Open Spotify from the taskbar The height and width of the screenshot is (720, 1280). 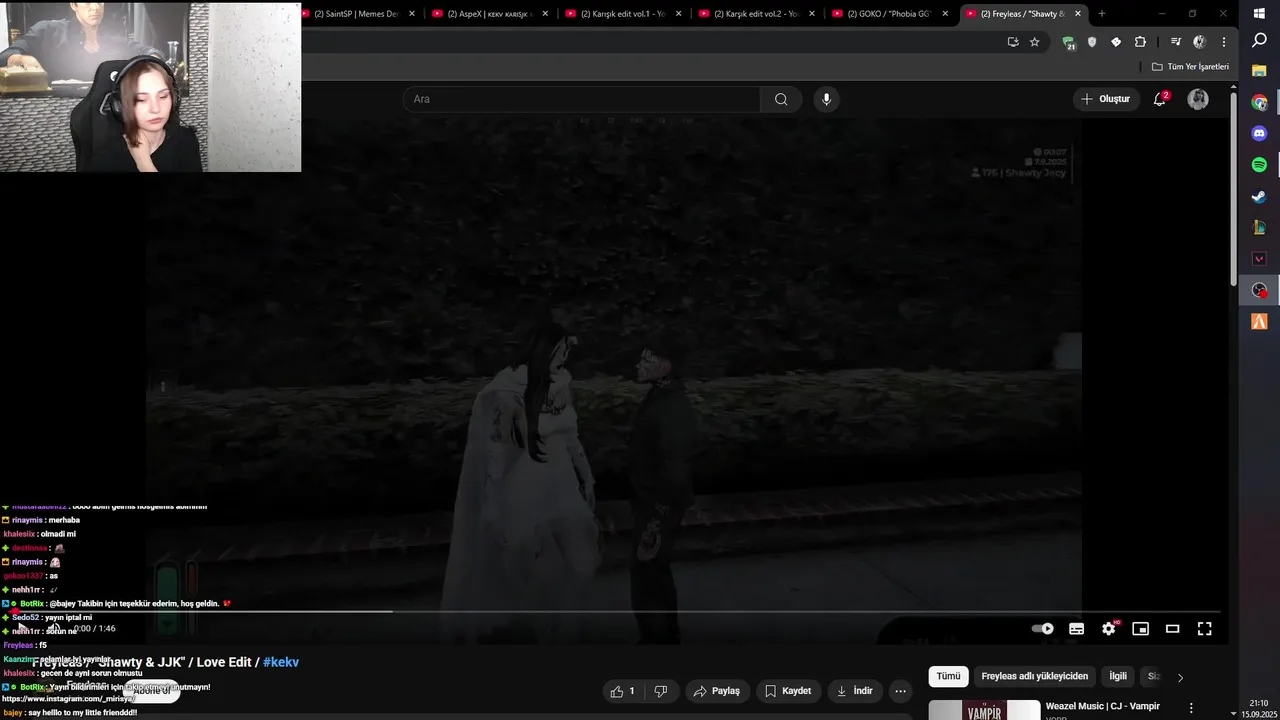(x=1260, y=165)
